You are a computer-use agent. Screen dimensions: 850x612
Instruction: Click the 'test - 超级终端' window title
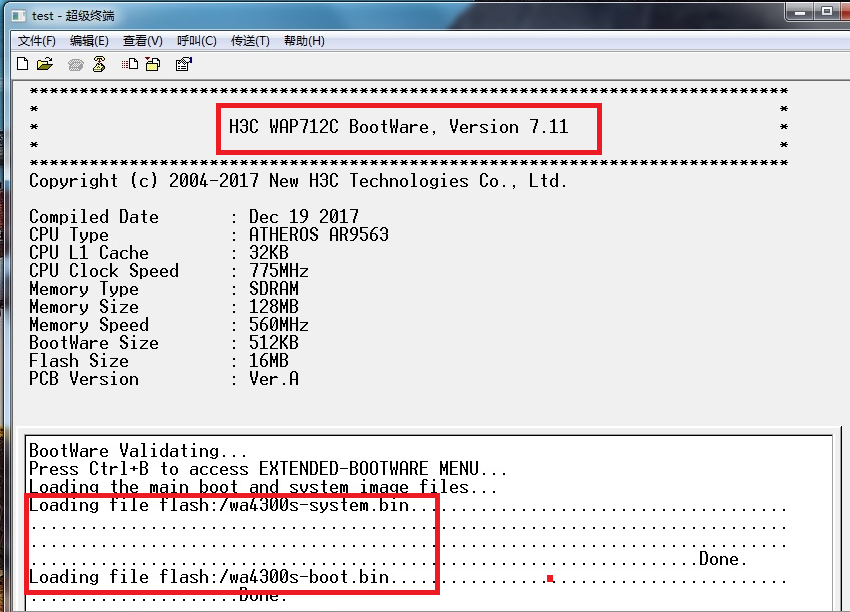[x=73, y=16]
